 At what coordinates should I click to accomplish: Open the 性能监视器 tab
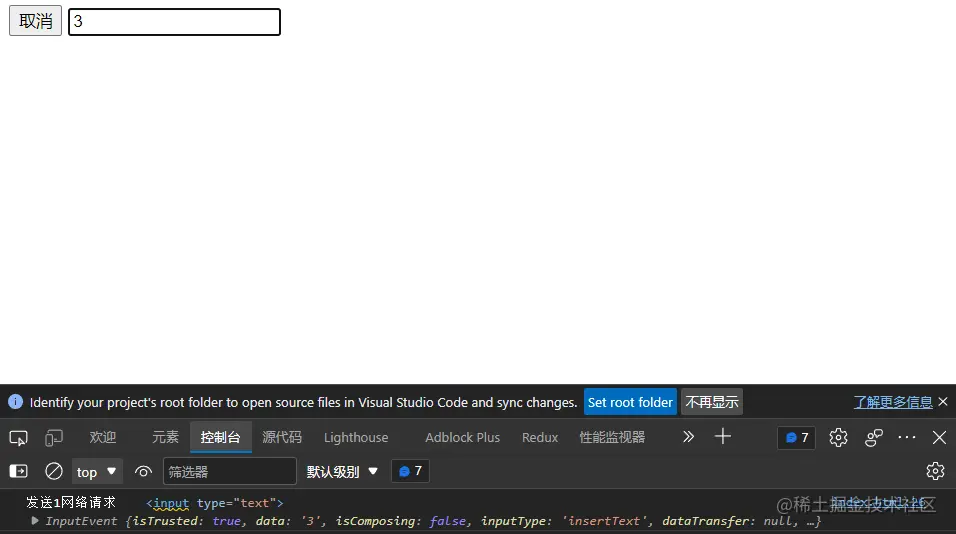612,437
